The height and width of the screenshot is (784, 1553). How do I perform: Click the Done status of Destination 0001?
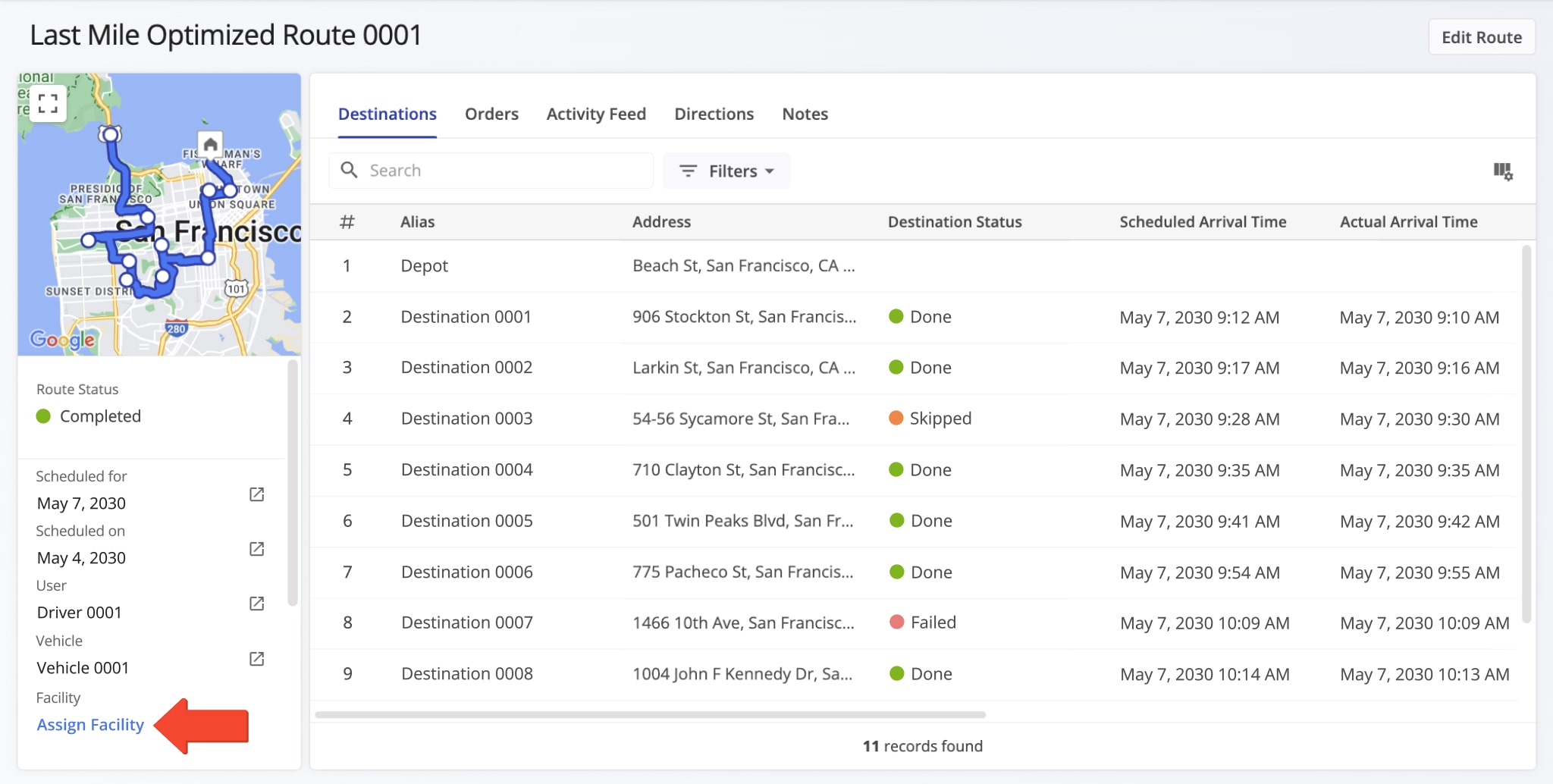coord(920,317)
